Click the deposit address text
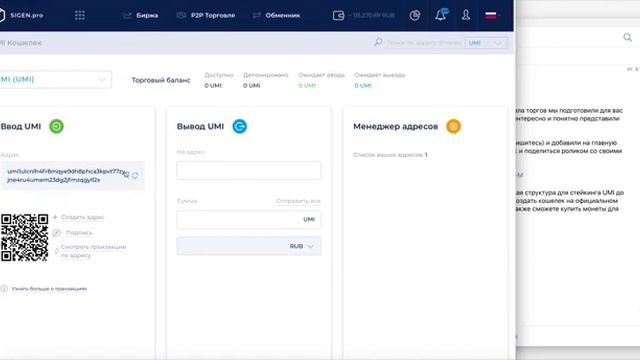 (65, 176)
